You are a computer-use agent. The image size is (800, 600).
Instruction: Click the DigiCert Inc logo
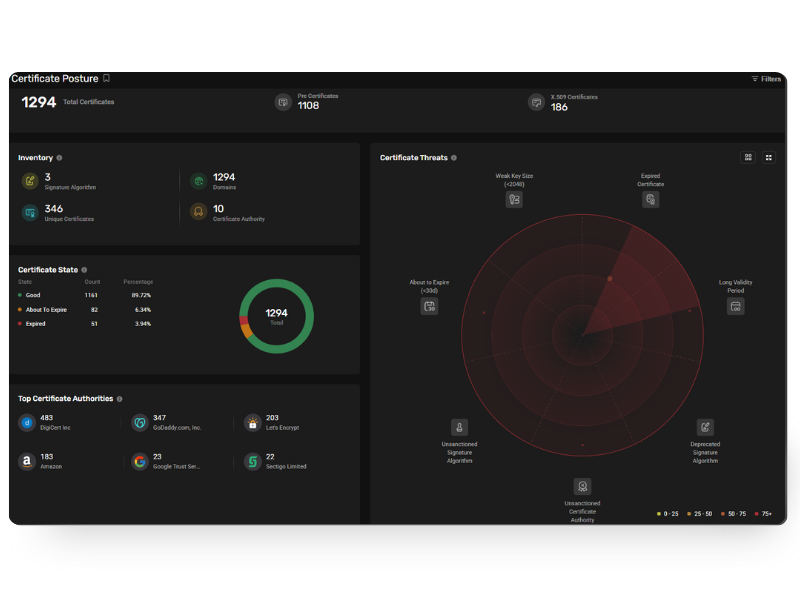coord(27,422)
